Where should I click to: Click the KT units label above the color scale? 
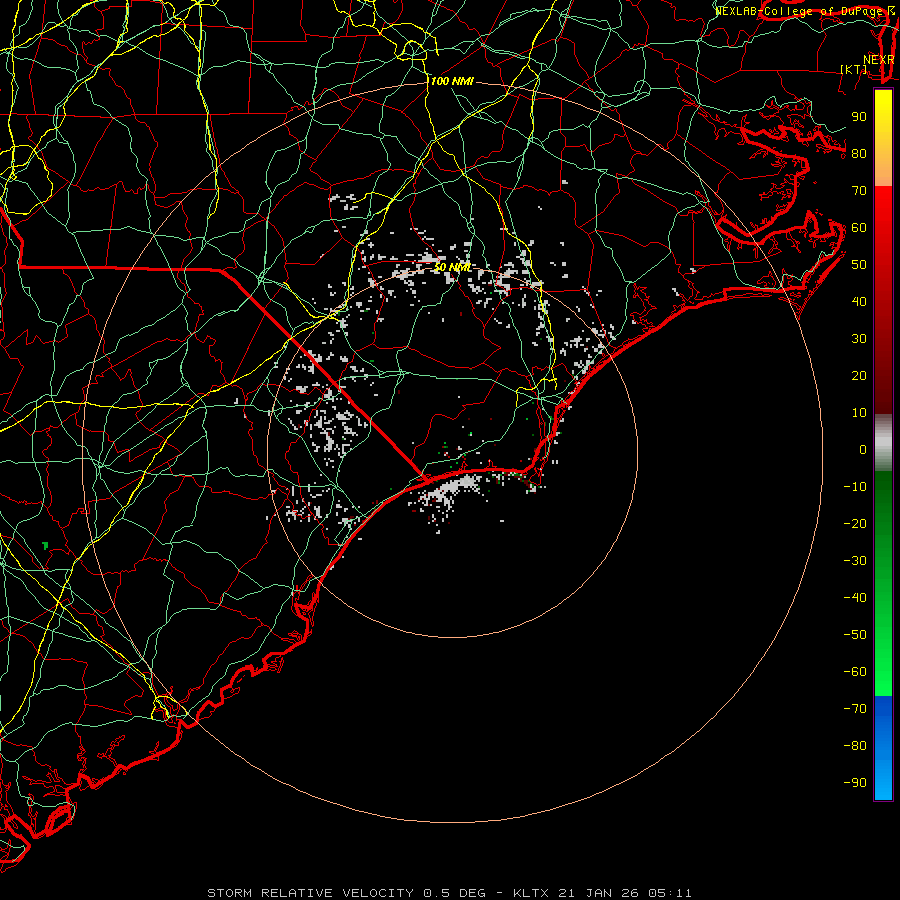854,69
